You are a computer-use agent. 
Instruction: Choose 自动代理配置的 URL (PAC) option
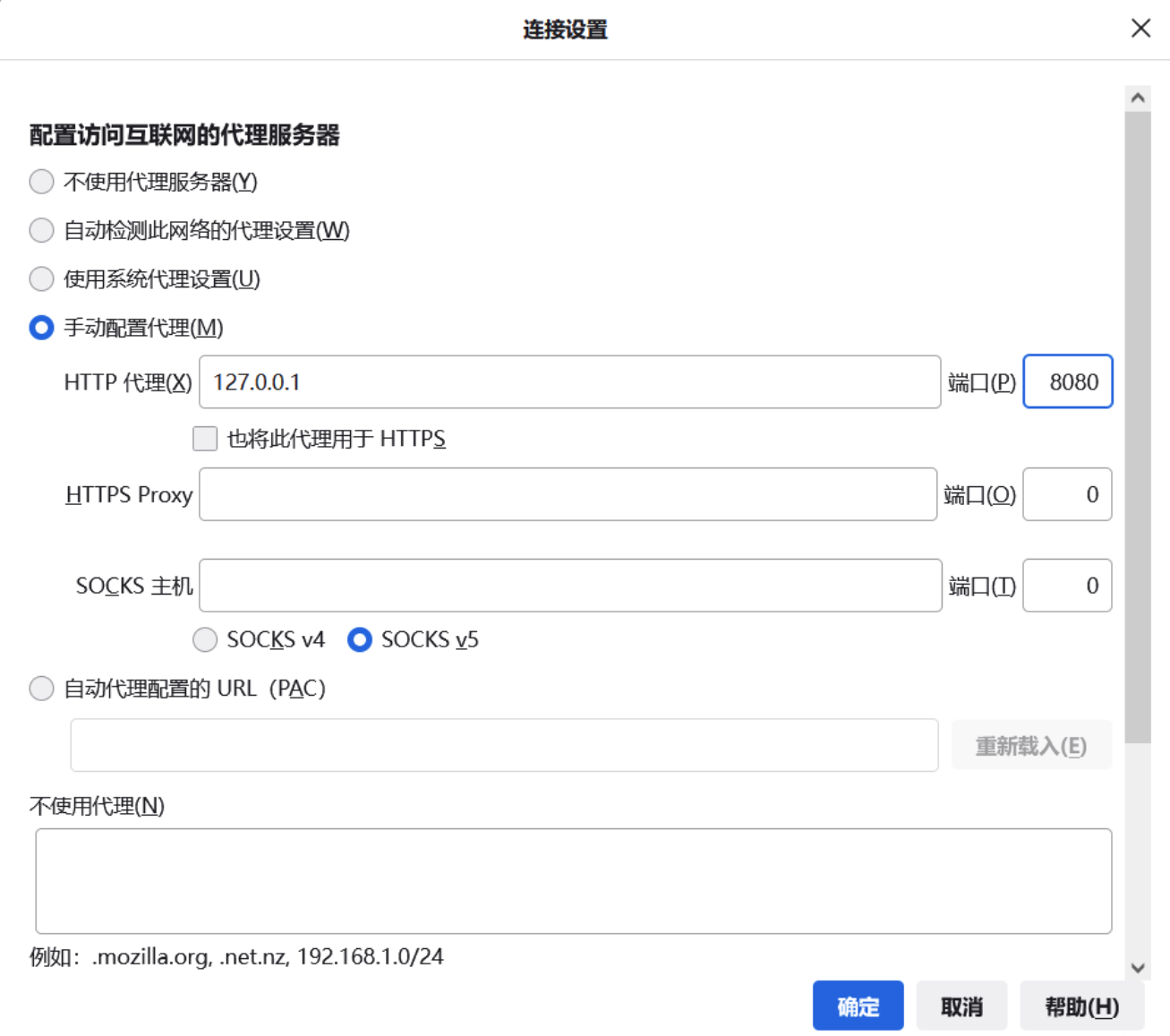[41, 689]
